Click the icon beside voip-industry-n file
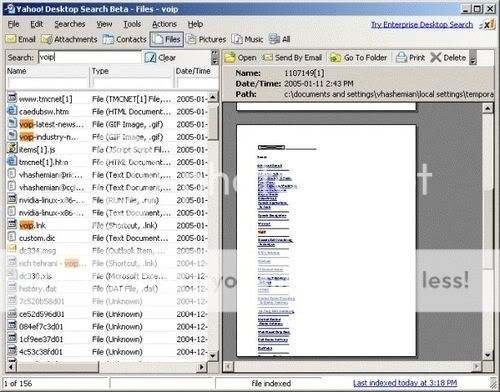The width and height of the screenshot is (500, 392). (12, 136)
